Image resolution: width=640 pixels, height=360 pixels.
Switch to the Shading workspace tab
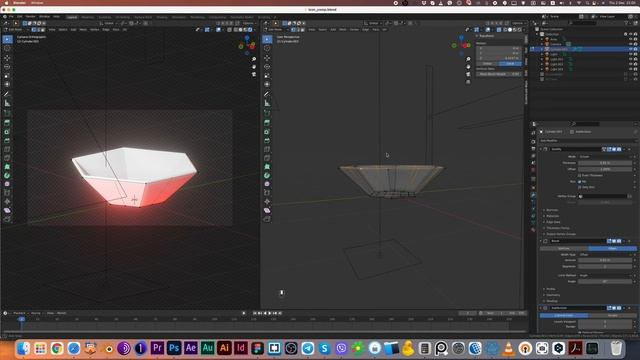tap(162, 17)
